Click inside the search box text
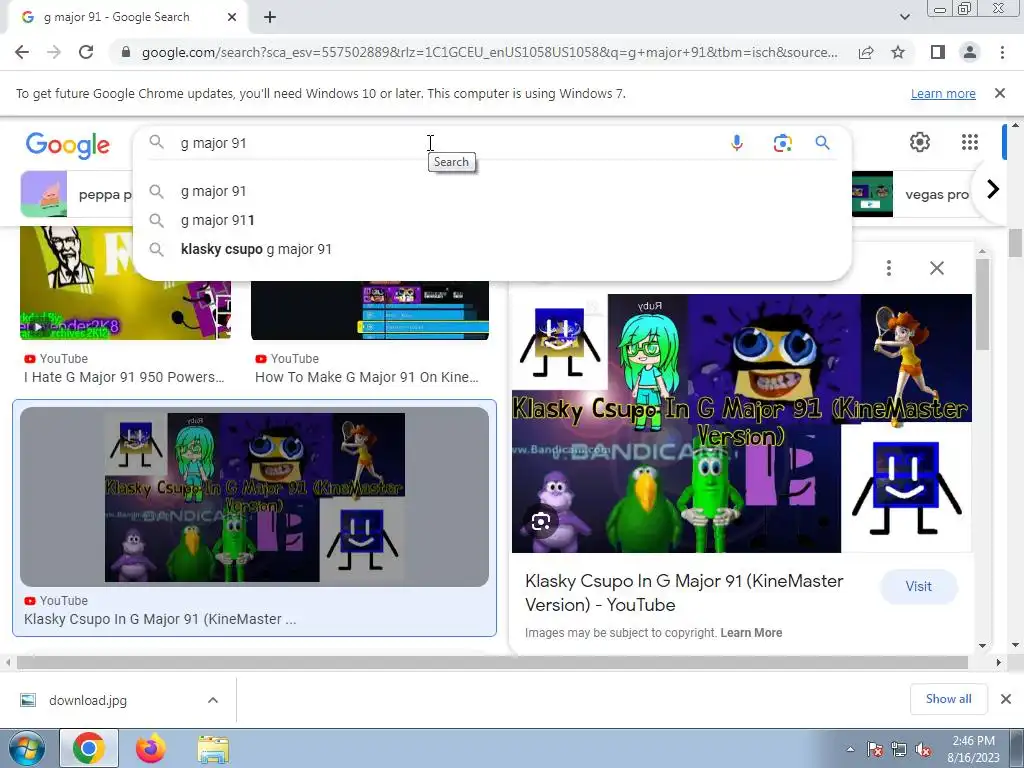1024x768 pixels. click(214, 143)
